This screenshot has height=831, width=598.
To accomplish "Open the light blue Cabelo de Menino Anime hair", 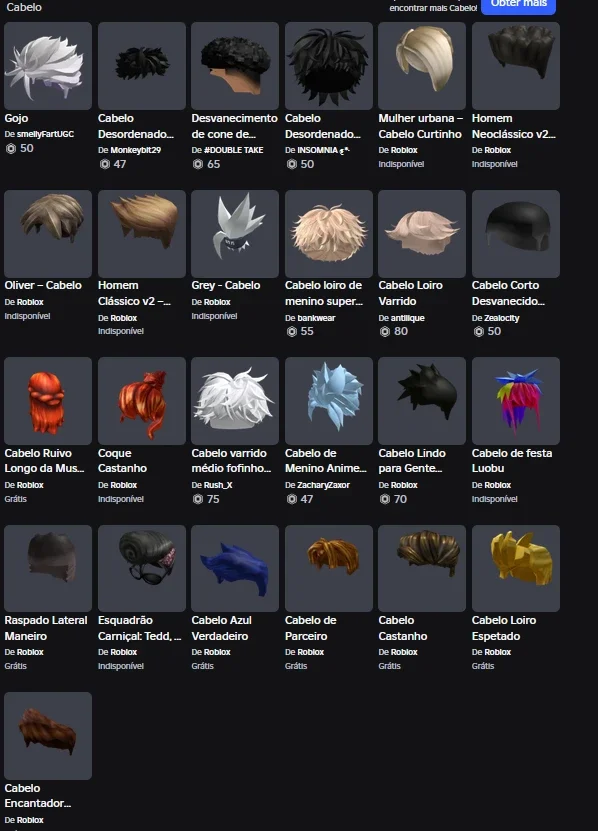I will (329, 401).
